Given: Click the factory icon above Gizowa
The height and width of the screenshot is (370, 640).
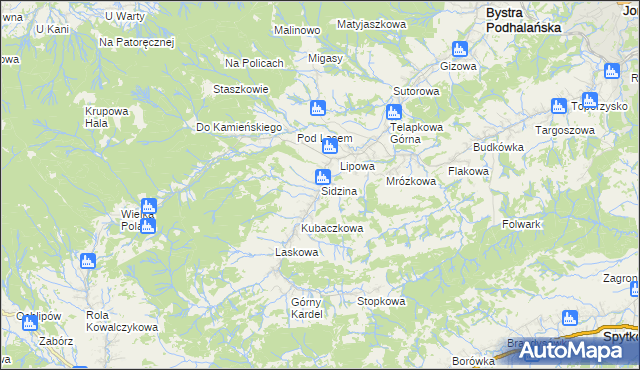Looking at the screenshot, I should click(460, 49).
